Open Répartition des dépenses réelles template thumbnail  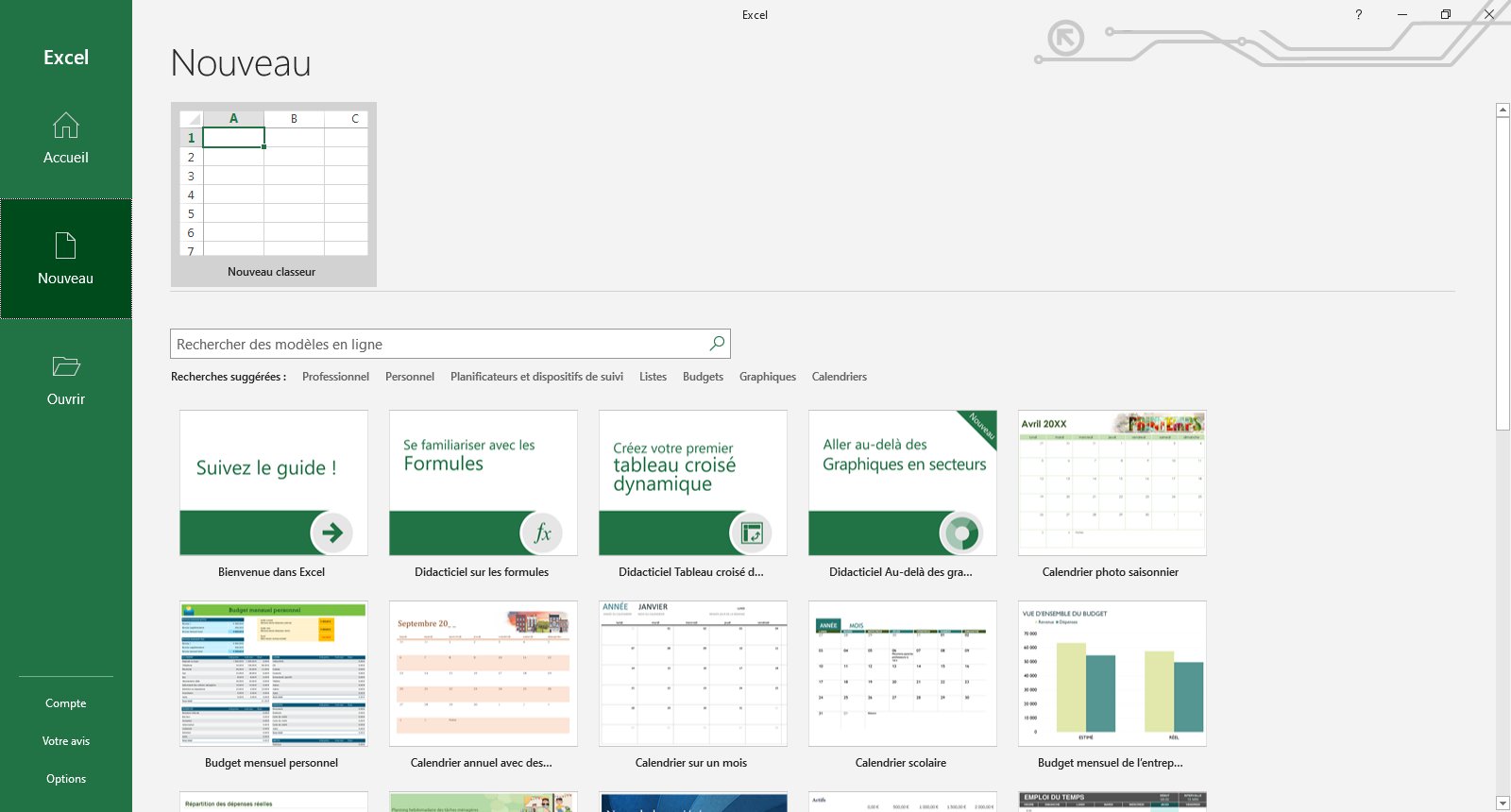[x=274, y=802]
